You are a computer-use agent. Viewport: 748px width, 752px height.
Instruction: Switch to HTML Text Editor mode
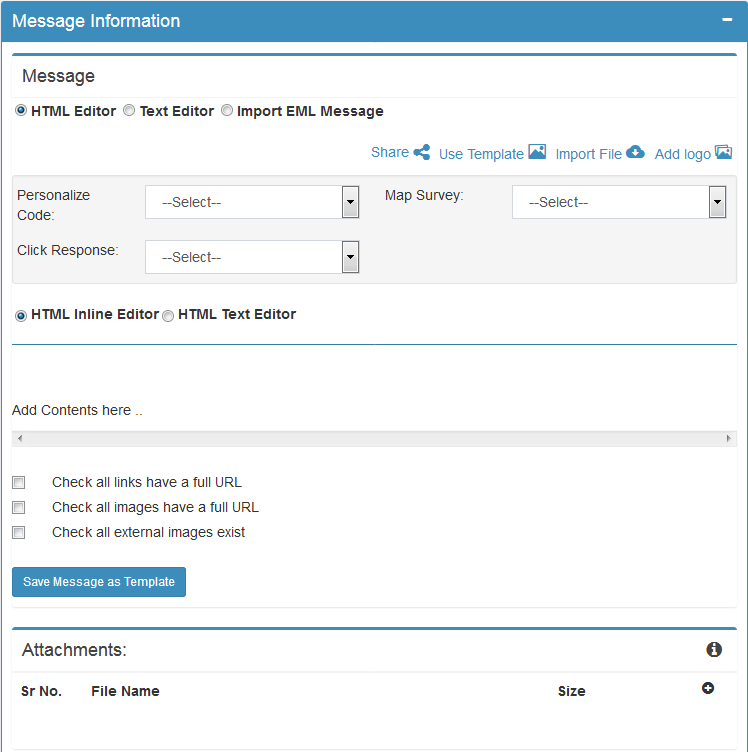click(x=168, y=315)
